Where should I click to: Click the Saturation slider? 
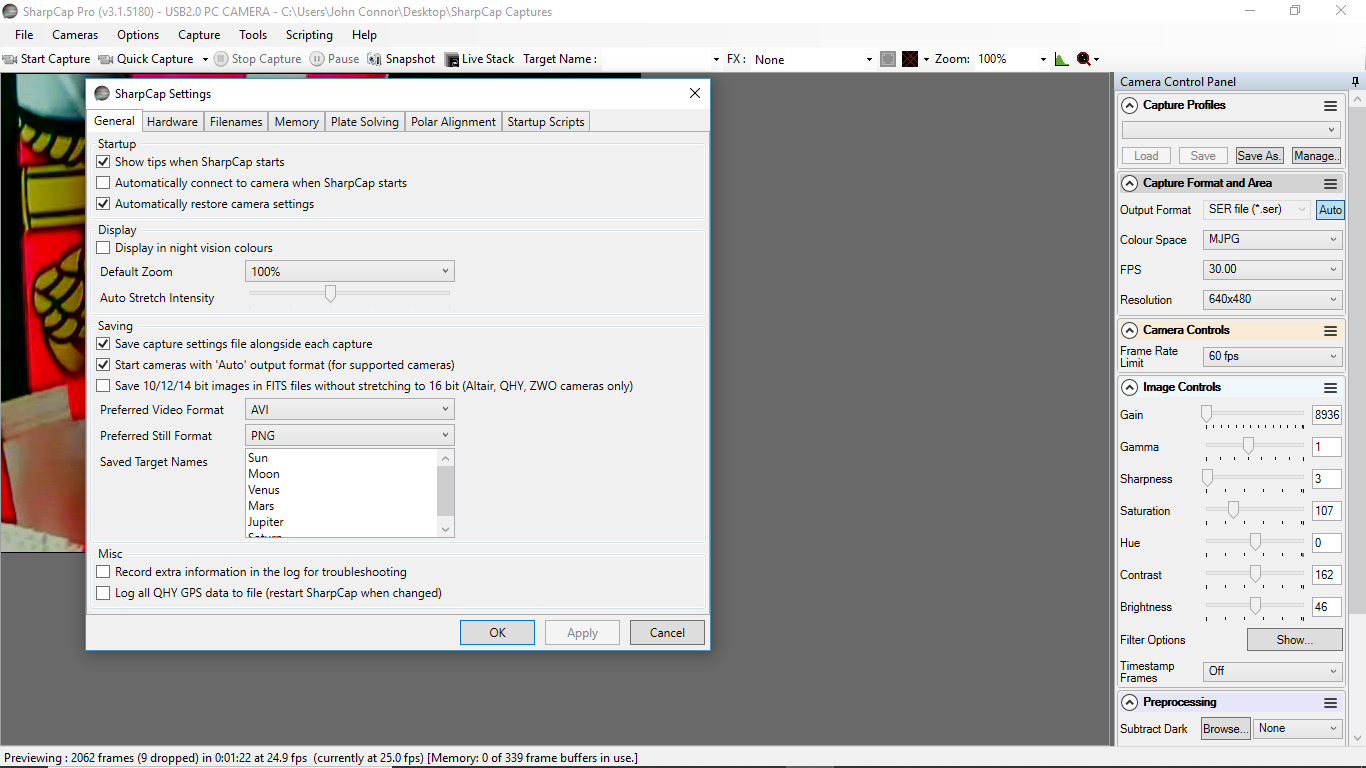pos(1255,511)
